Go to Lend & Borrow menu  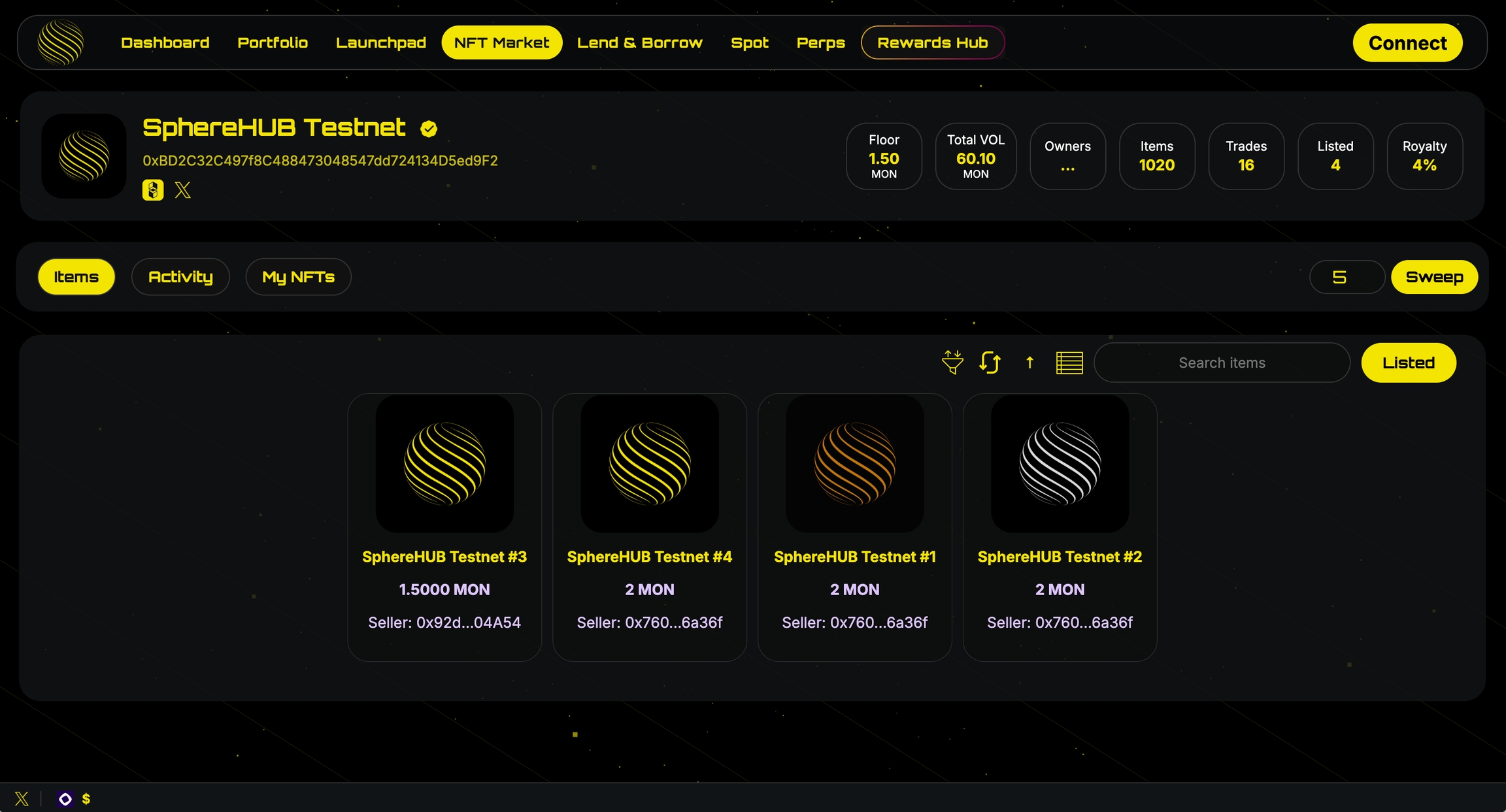coord(639,42)
